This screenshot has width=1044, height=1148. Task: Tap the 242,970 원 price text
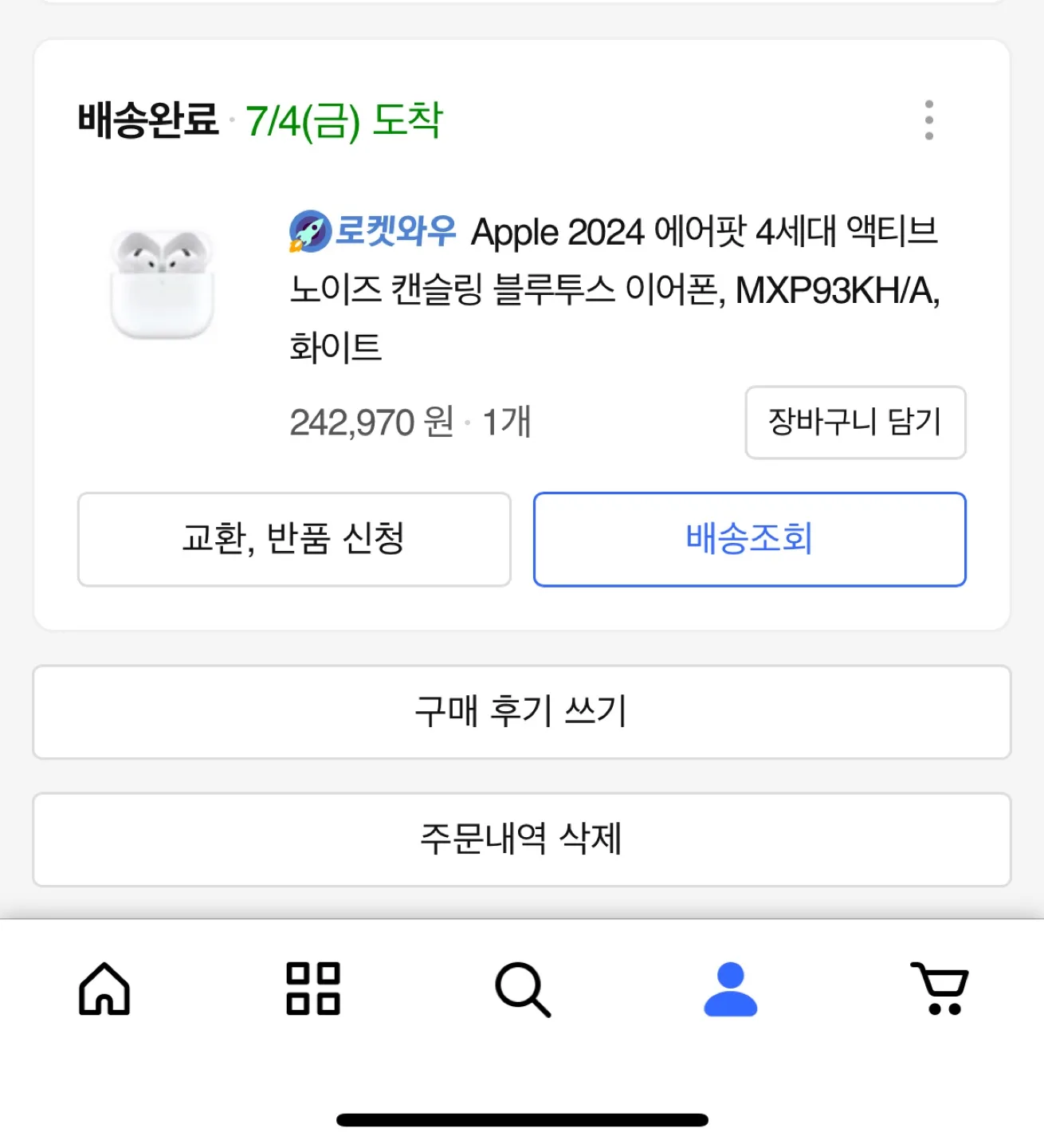coord(372,423)
